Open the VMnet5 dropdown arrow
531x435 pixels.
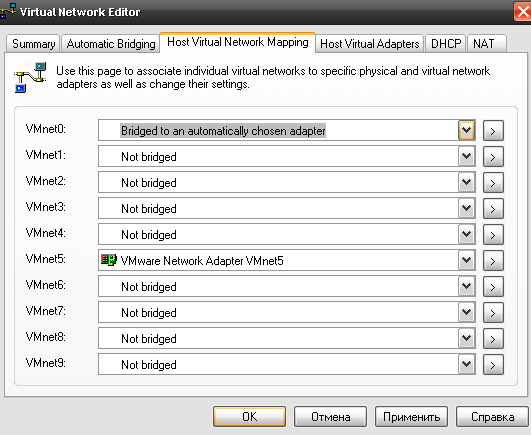point(466,260)
